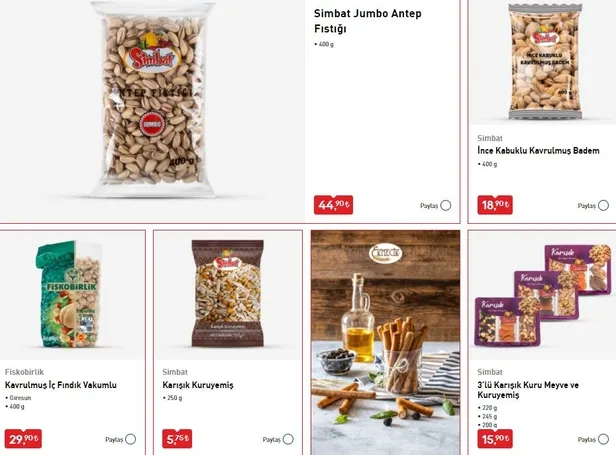616x455 pixels.
Task: Open the Simbat Jumbo Antep Fıstığı product image
Action: pyautogui.click(x=153, y=99)
